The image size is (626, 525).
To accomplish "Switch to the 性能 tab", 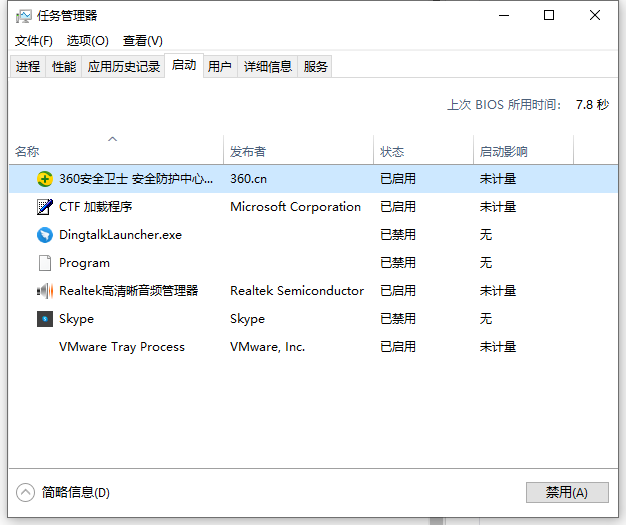I will coord(64,66).
